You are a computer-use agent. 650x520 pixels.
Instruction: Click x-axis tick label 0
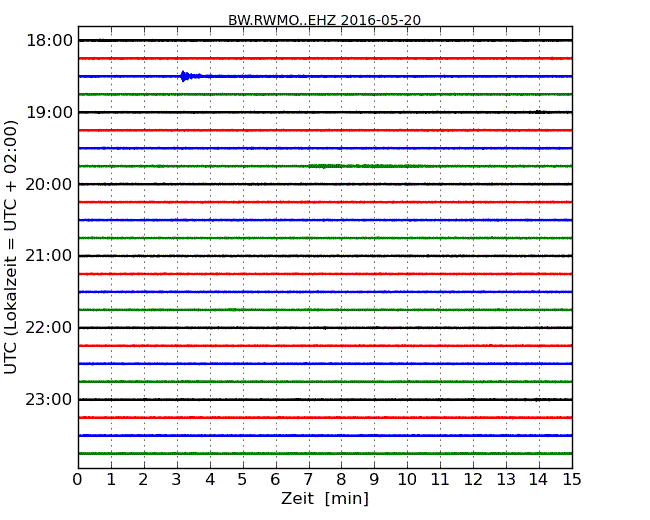(78, 480)
